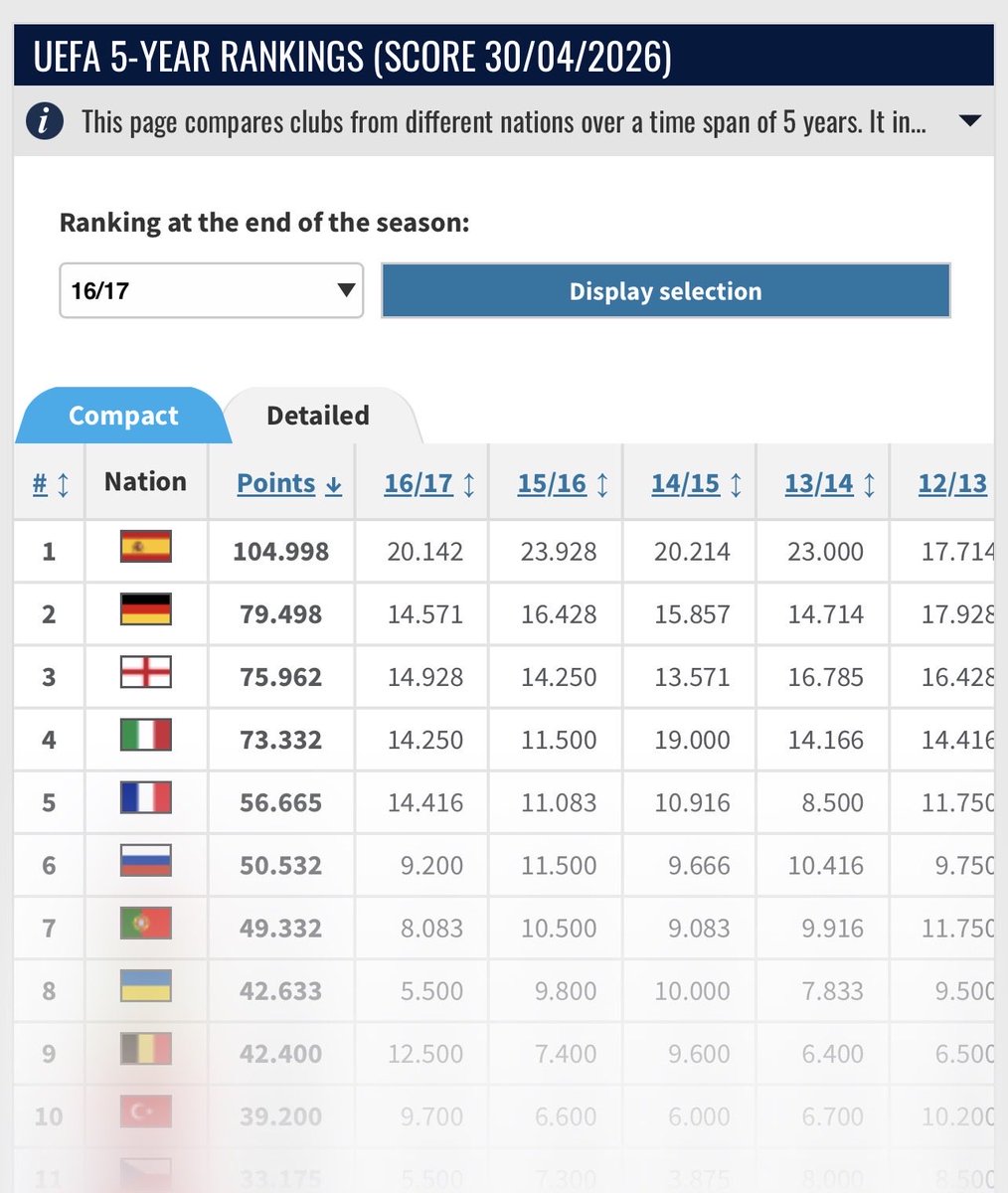Viewport: 1008px width, 1193px height.
Task: Switch to the Detailed tab
Action: [318, 416]
